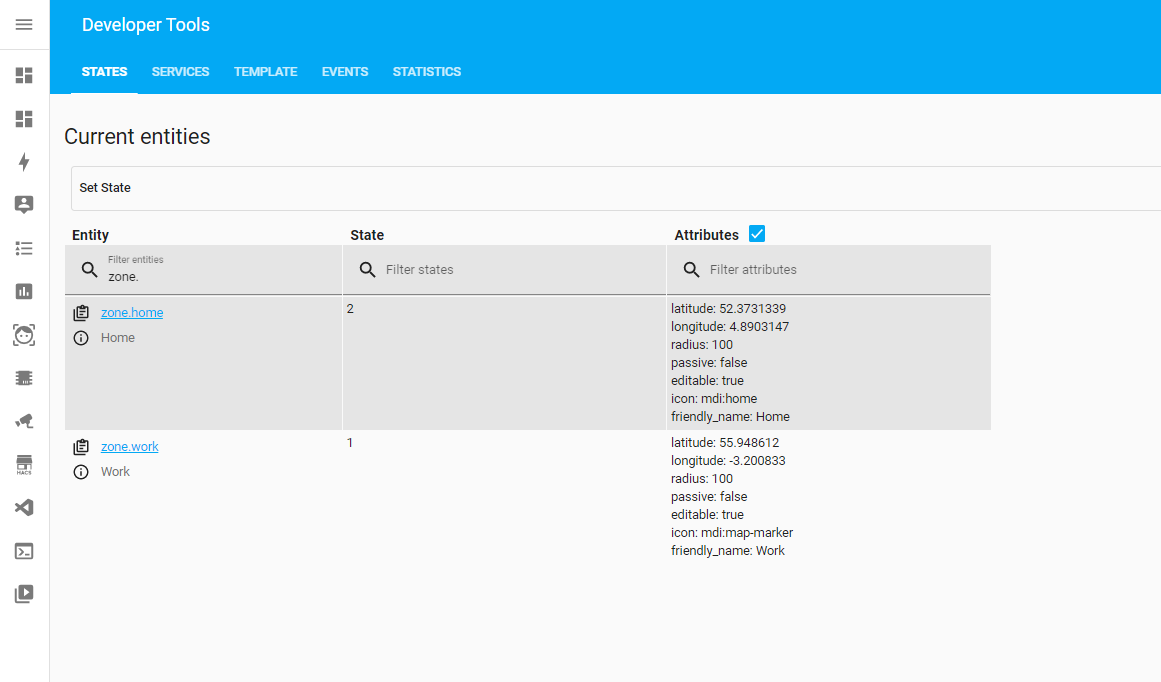
Task: Click the search icon in attributes filter
Action: coord(691,270)
